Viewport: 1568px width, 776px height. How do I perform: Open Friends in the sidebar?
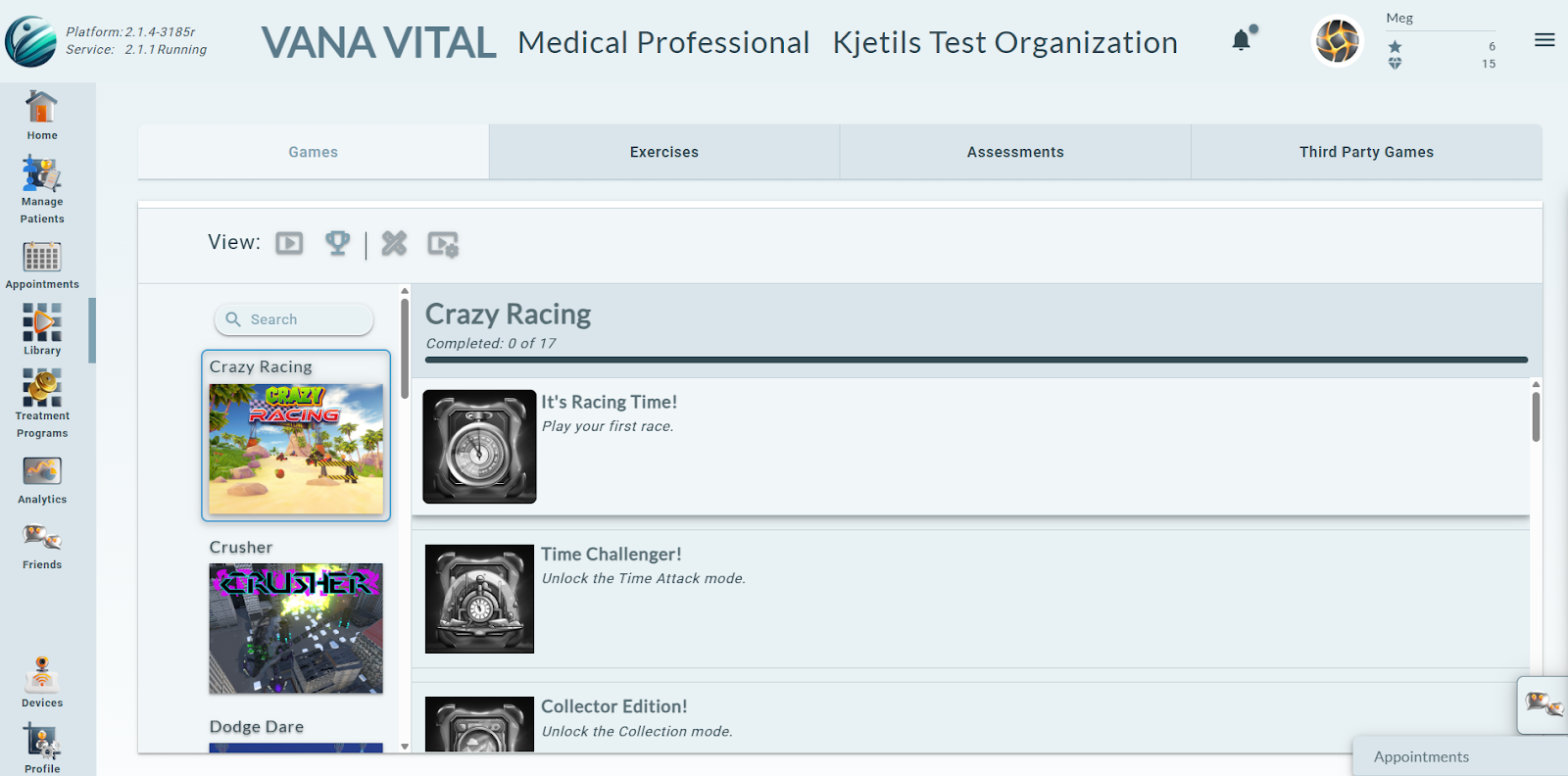41,547
